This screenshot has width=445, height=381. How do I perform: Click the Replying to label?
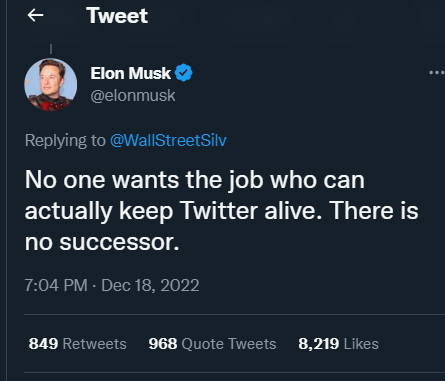click(x=65, y=140)
